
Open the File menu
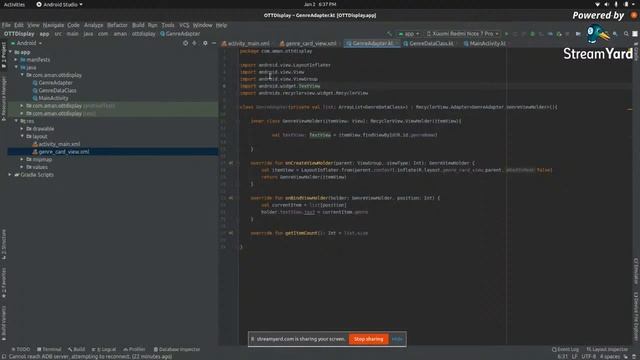point(6,25)
